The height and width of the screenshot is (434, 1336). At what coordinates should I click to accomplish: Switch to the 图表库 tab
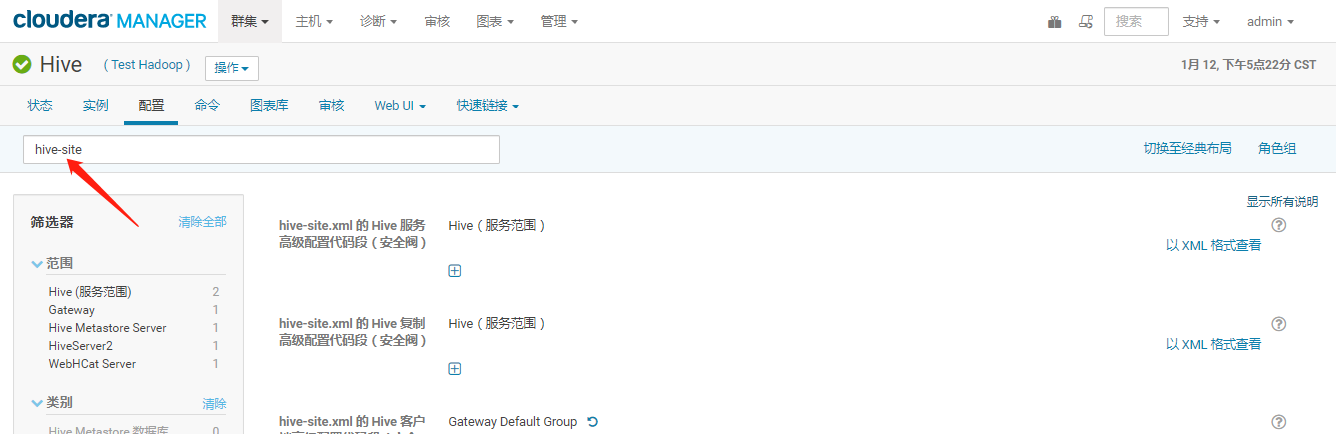pos(269,106)
